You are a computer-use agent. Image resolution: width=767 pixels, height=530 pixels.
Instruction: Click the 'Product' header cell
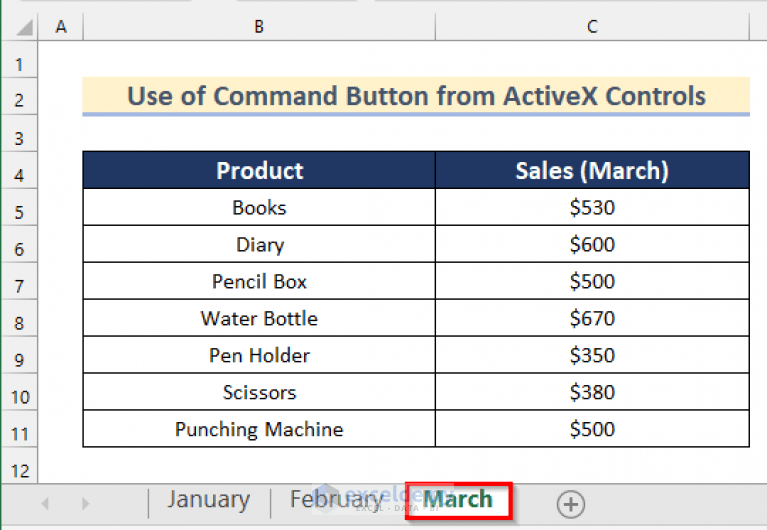259,170
